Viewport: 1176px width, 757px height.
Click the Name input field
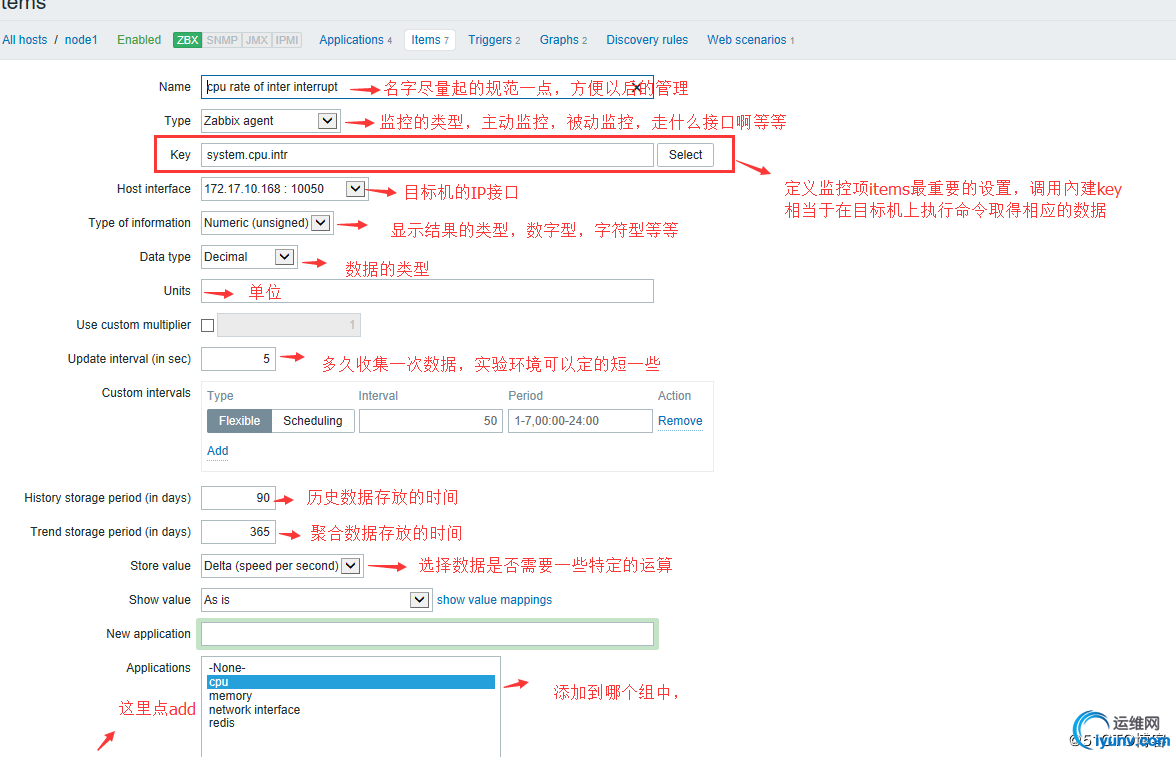tap(427, 87)
